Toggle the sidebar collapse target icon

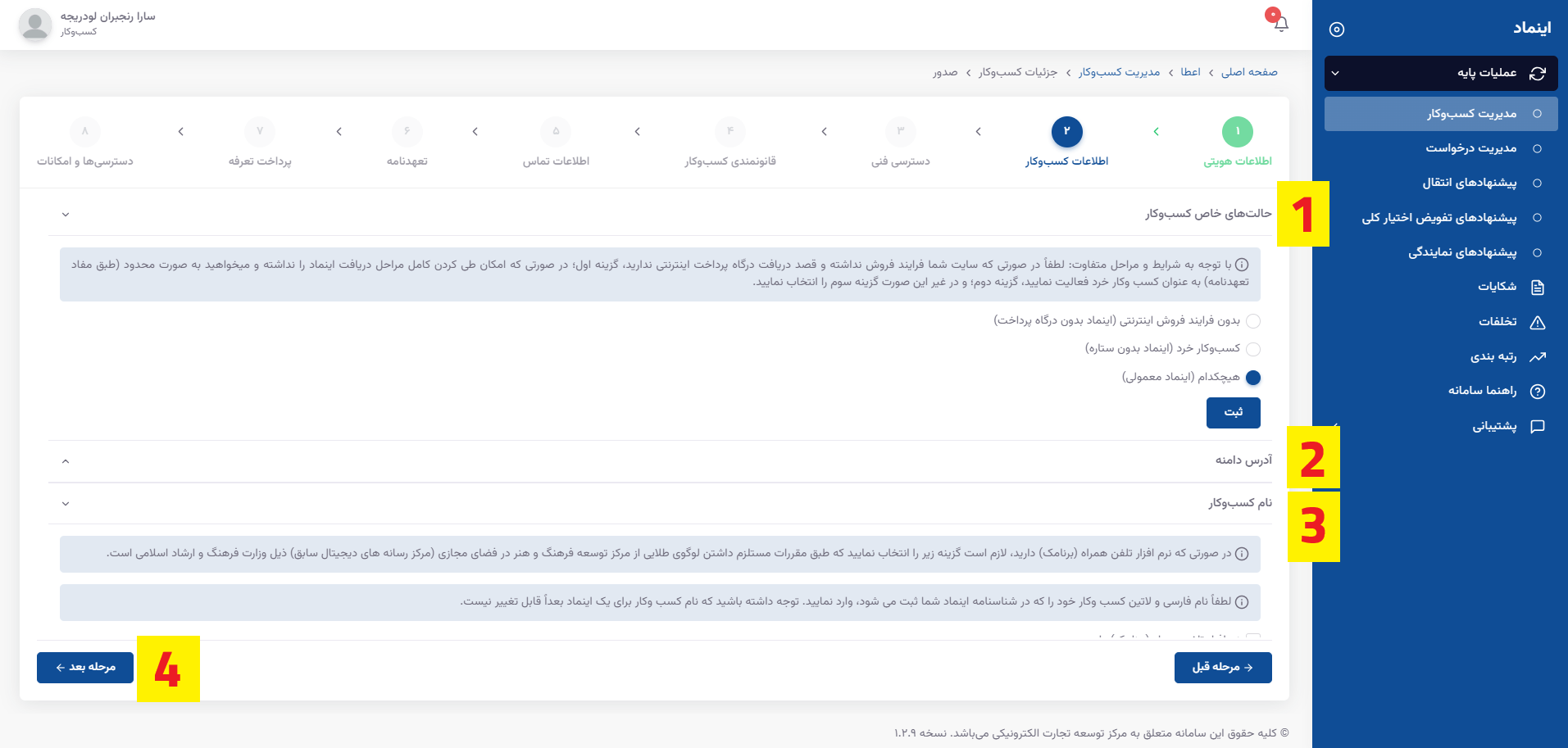(1337, 29)
